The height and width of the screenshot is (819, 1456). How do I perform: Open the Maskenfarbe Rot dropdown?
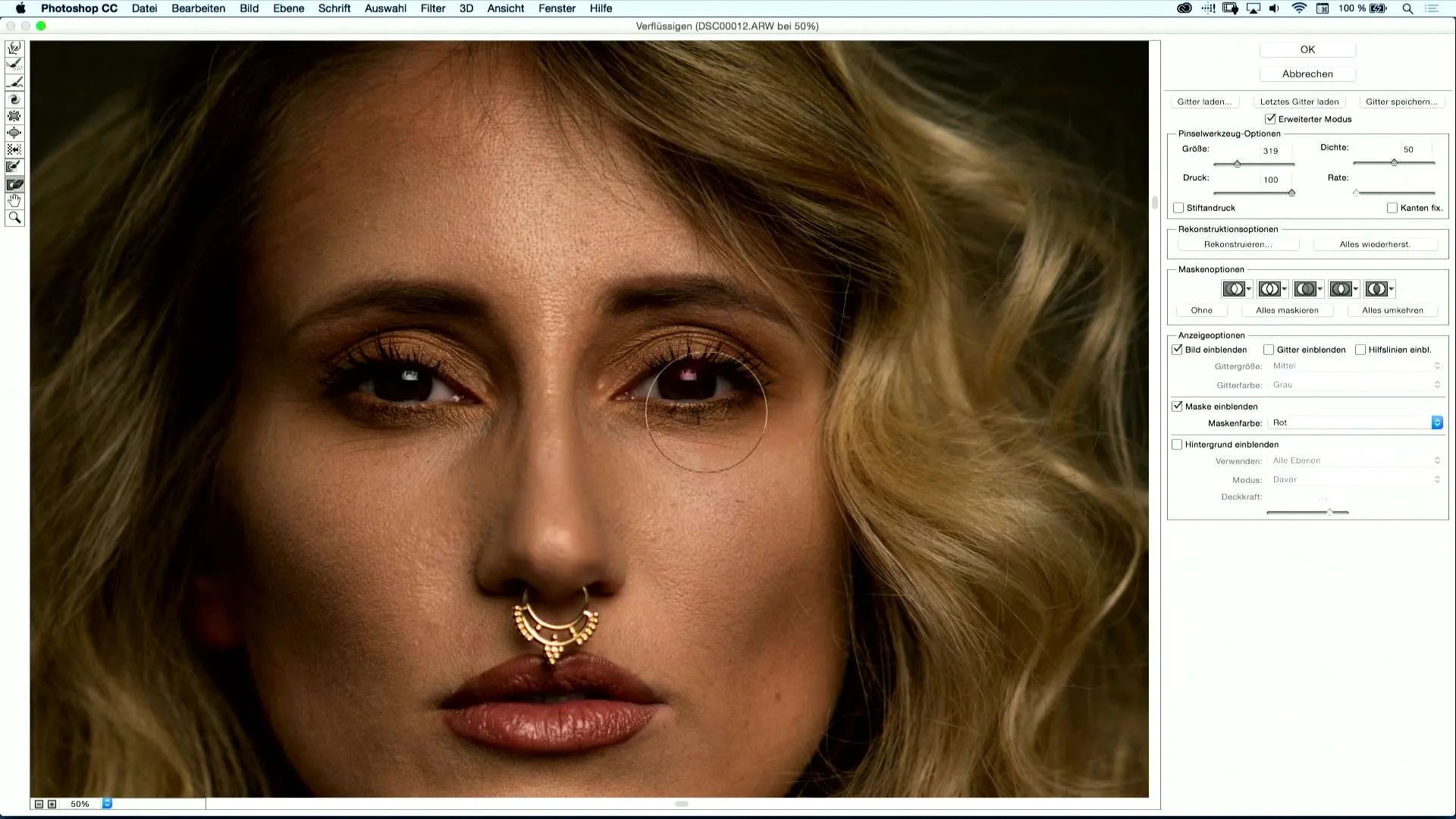[1355, 423]
